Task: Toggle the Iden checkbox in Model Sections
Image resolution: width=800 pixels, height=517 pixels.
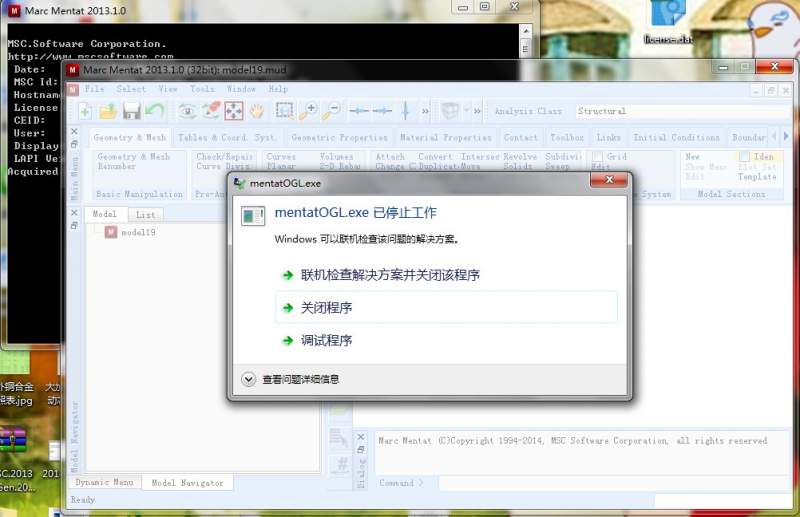Action: [x=744, y=156]
